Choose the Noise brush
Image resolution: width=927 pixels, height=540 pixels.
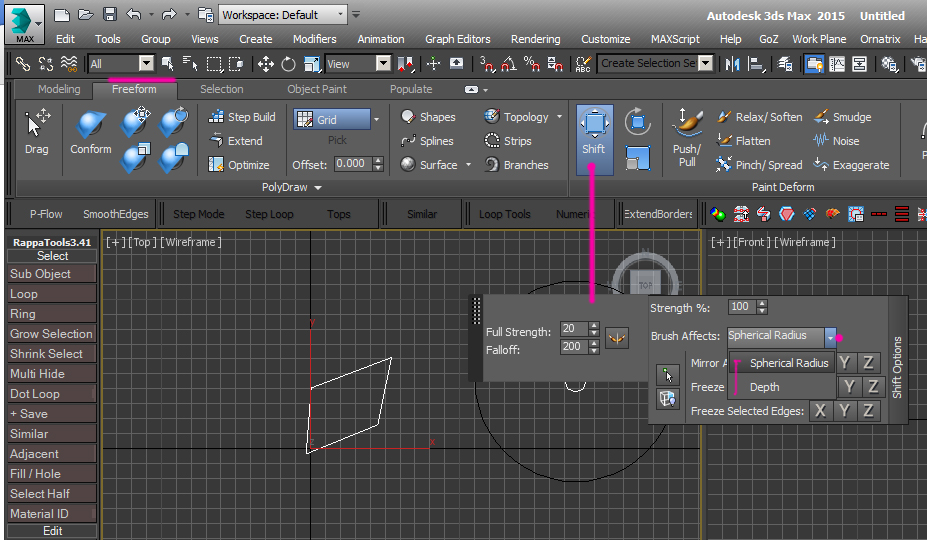click(x=836, y=141)
